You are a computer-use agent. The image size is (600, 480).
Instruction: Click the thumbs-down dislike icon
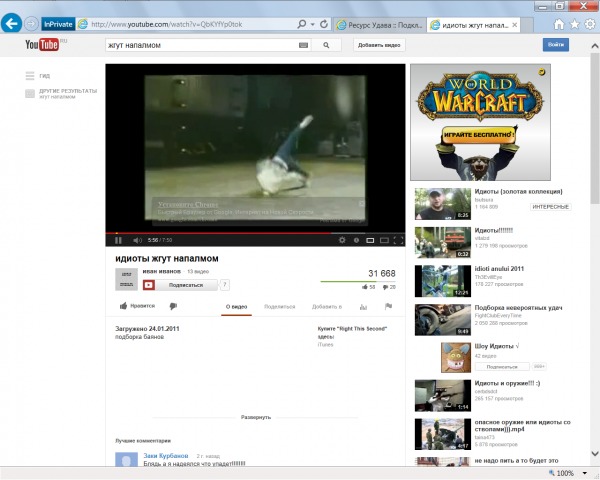tap(173, 306)
